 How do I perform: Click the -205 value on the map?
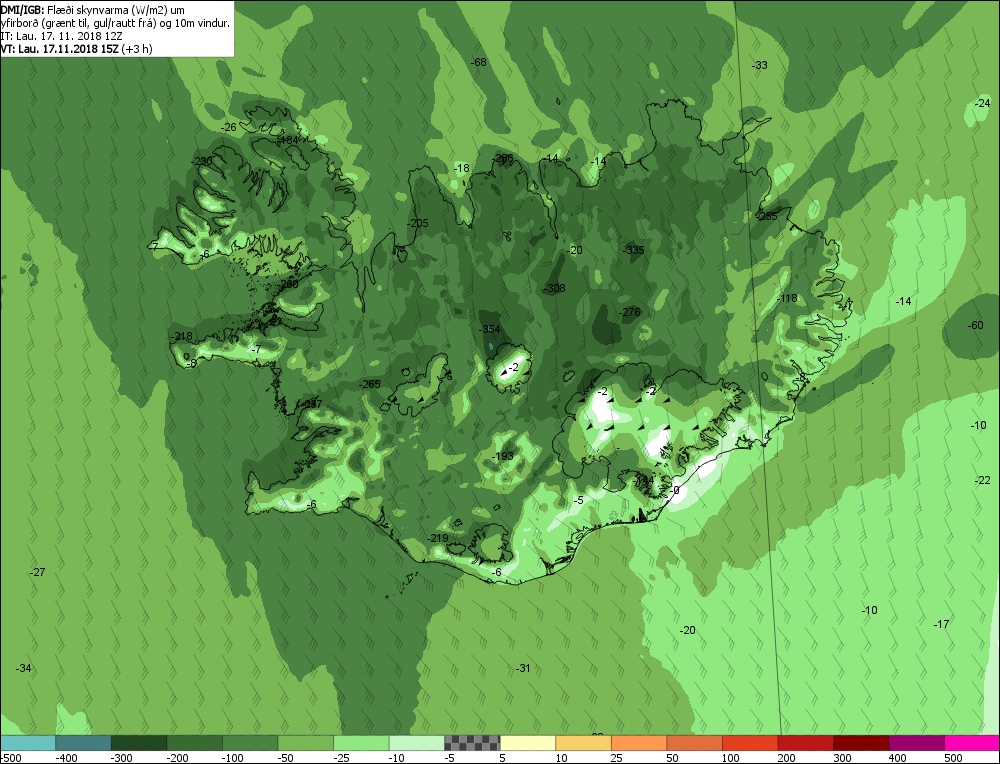(x=418, y=224)
